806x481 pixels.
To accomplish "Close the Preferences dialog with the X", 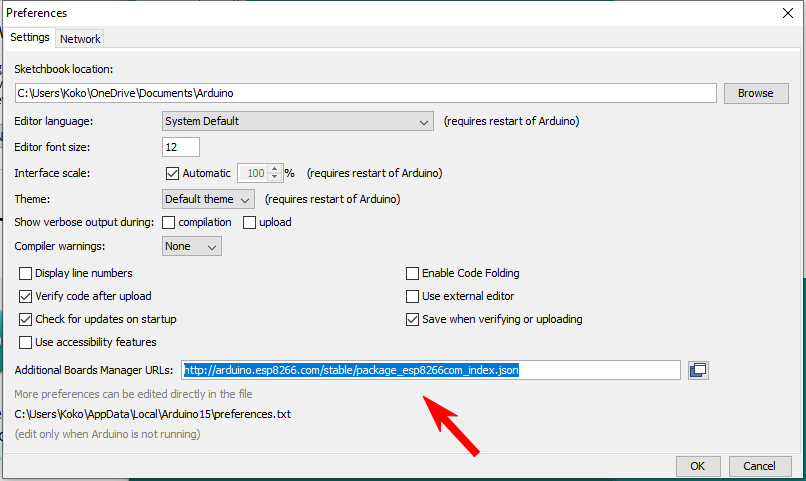I will tap(787, 13).
